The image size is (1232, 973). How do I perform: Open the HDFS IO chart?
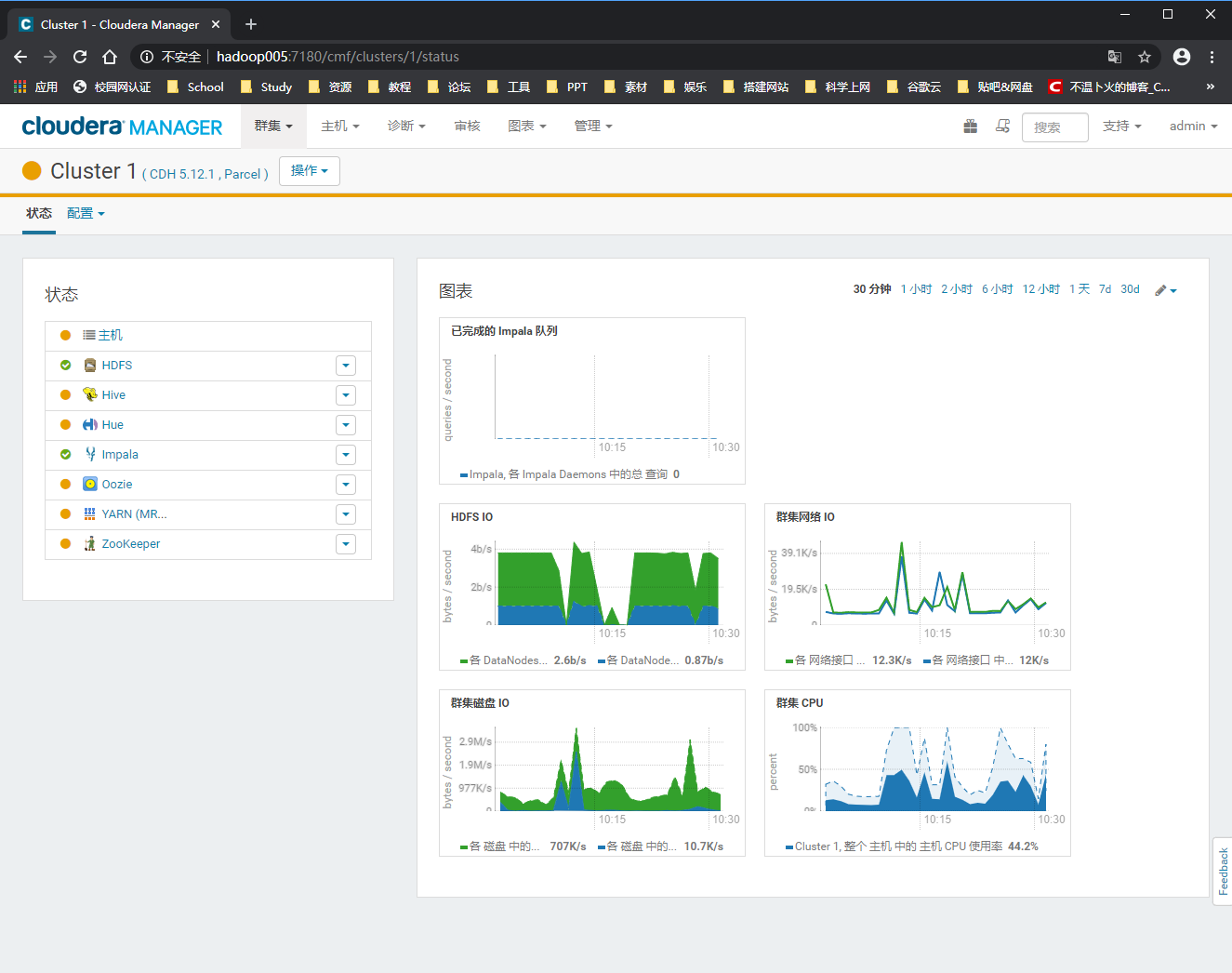pyautogui.click(x=592, y=586)
